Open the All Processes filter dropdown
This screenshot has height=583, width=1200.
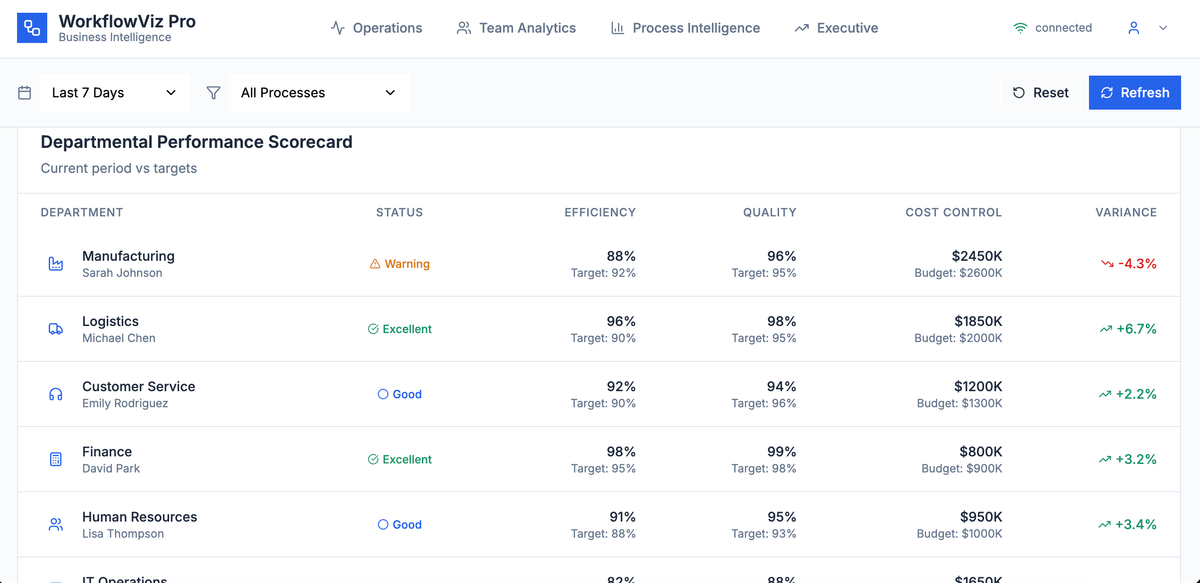point(319,93)
